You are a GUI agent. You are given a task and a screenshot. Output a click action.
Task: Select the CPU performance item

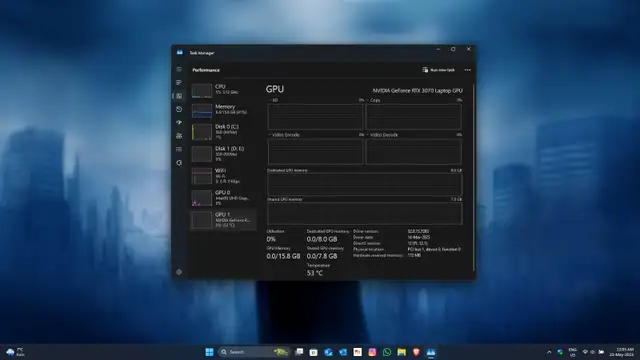tap(223, 90)
